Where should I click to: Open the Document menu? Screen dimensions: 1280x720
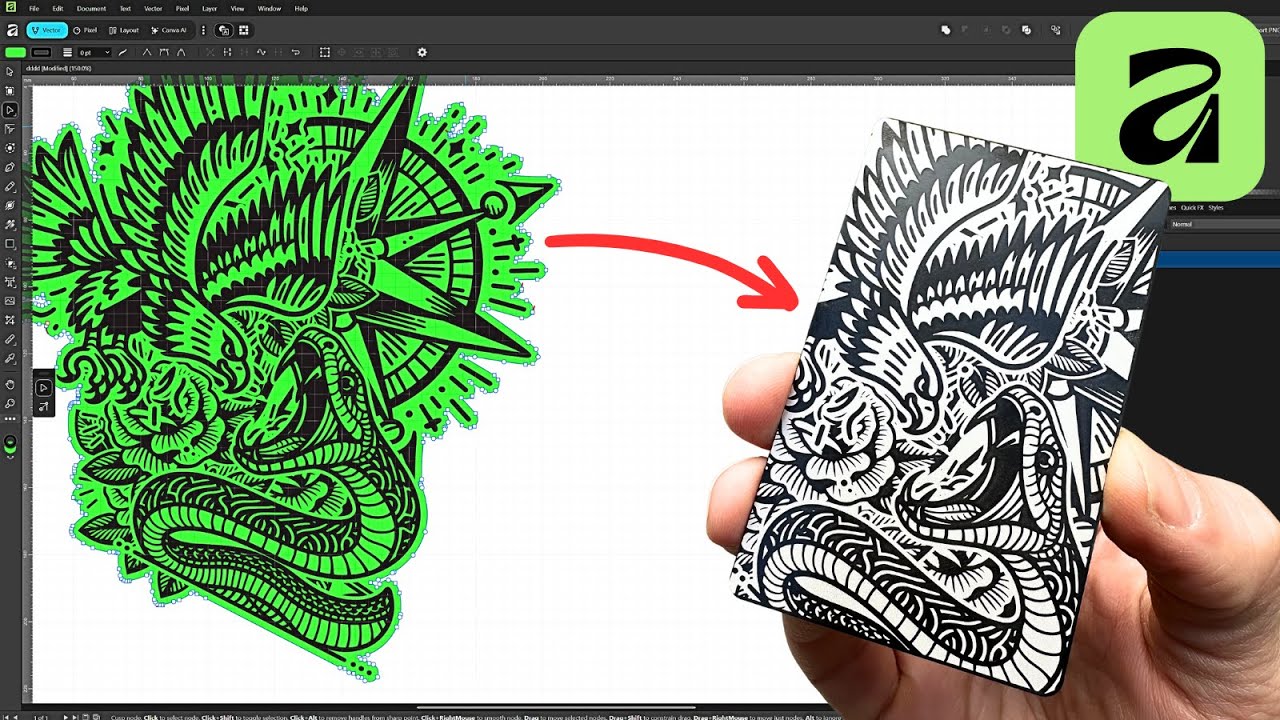91,8
